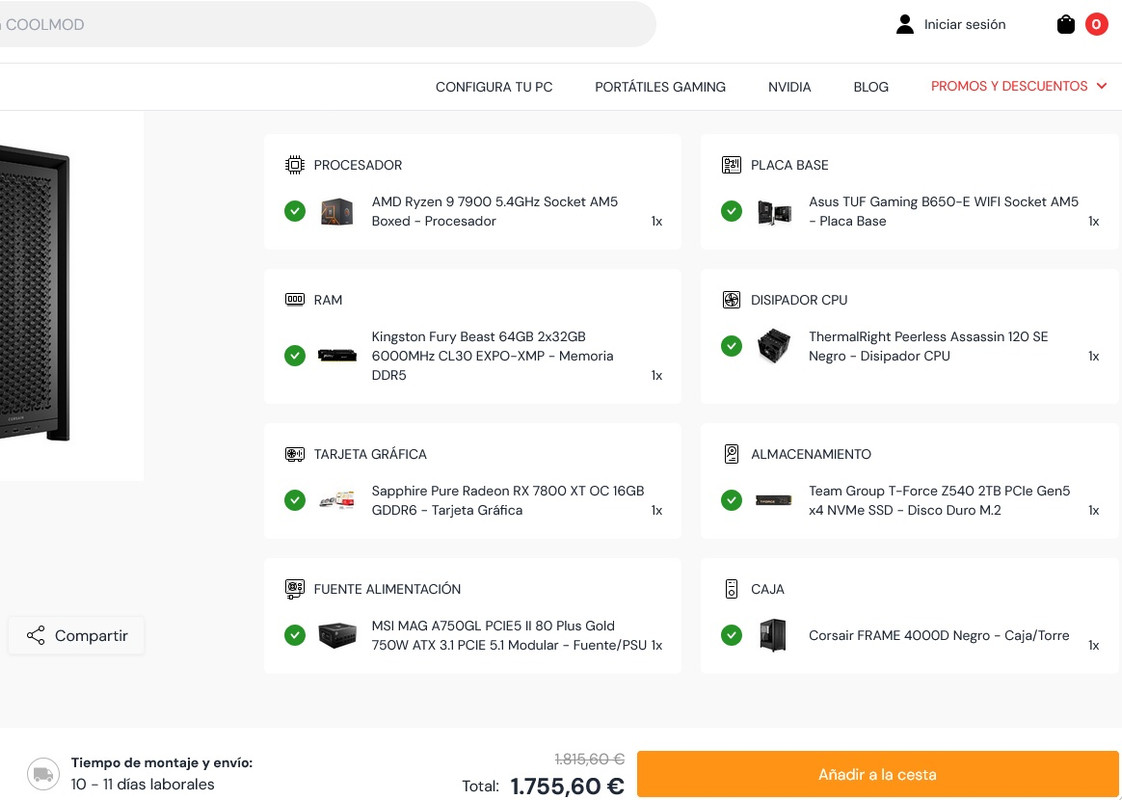Toggle green check for MSI MAG A750GL
Viewport: 1122px width, 800px height.
[x=295, y=635]
